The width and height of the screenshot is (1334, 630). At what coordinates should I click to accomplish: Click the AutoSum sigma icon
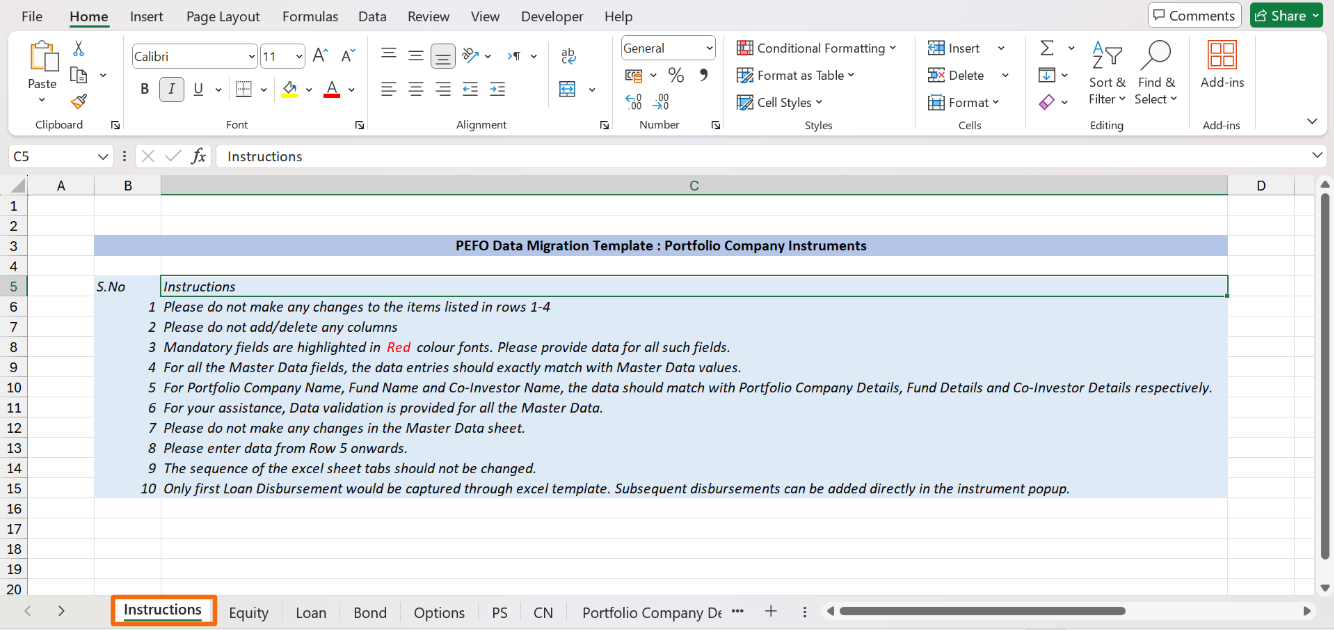coord(1047,48)
